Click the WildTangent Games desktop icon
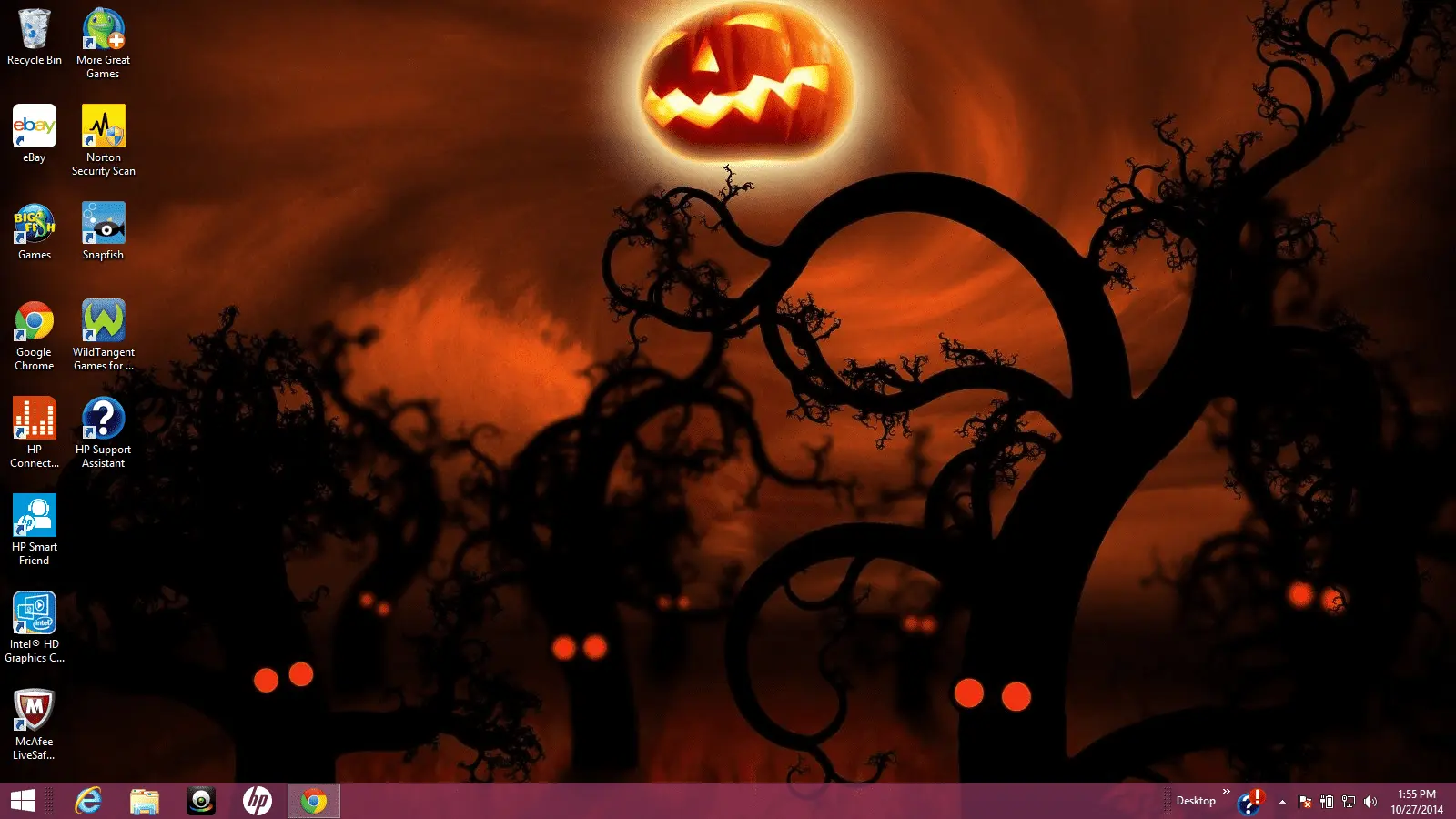Image resolution: width=1456 pixels, height=819 pixels. [x=103, y=336]
